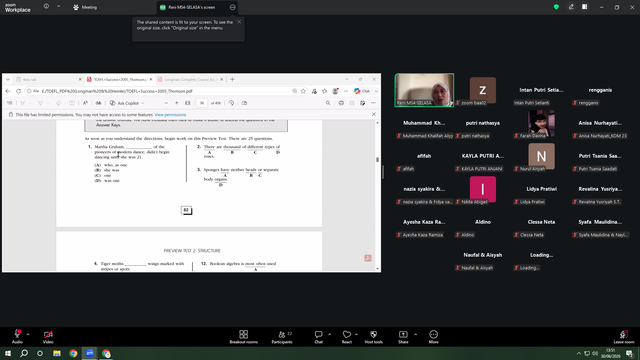Screen dimensions: 640x360
Task: Open Host tools
Action: (x=373, y=337)
